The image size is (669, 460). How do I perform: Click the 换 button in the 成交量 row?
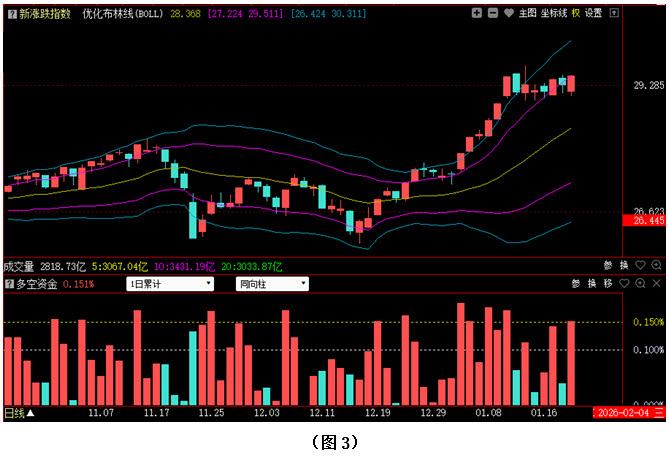(x=624, y=266)
